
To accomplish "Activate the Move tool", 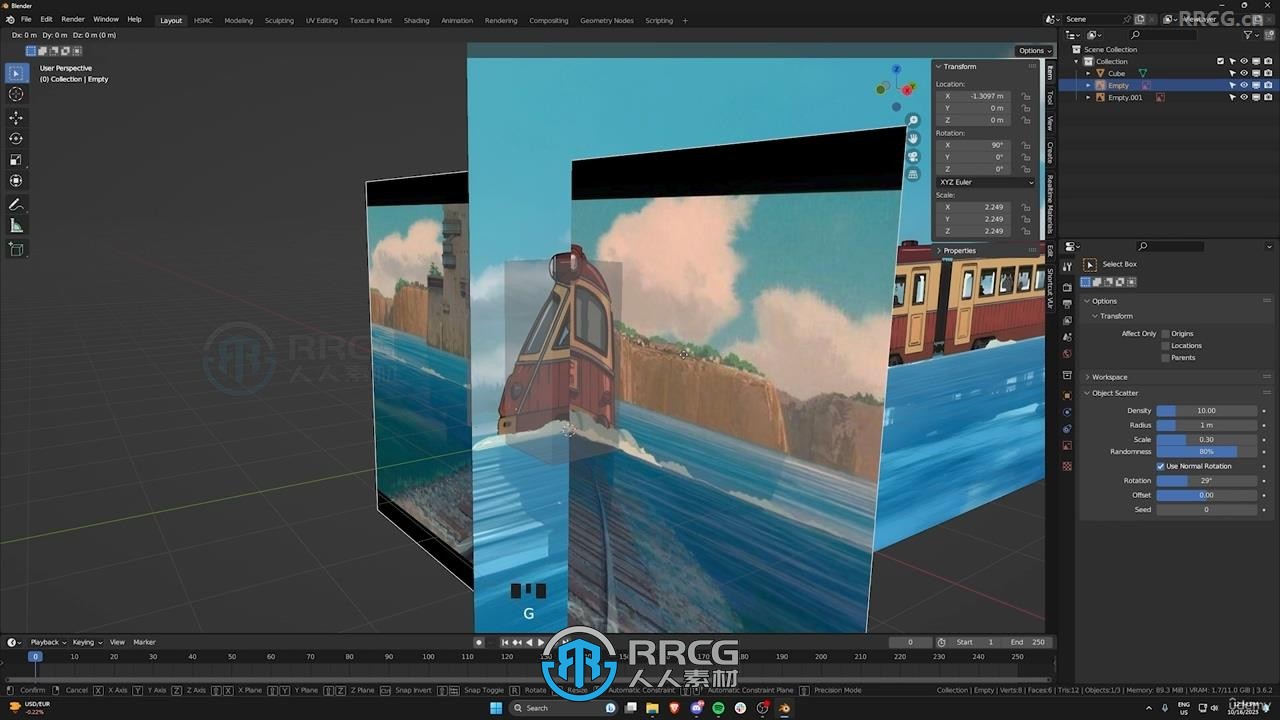I will (x=16, y=118).
